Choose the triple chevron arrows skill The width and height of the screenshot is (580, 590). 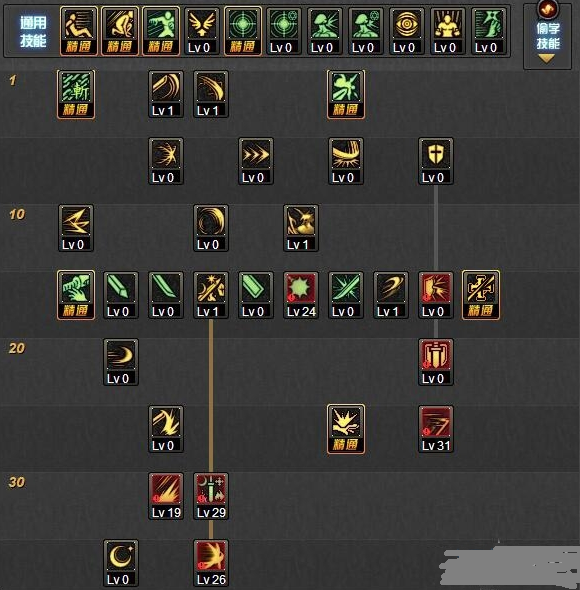click(x=256, y=161)
